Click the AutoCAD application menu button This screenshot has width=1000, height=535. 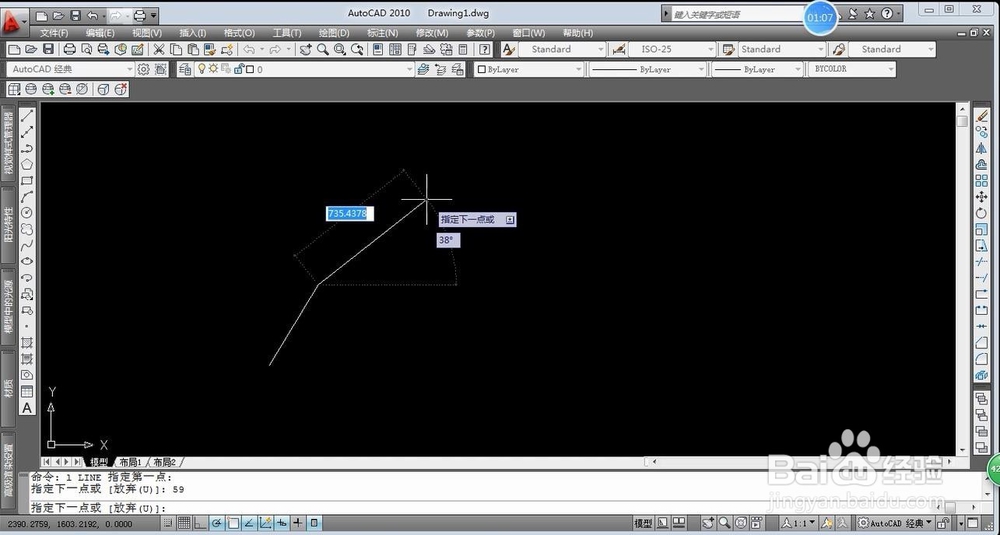[13, 22]
